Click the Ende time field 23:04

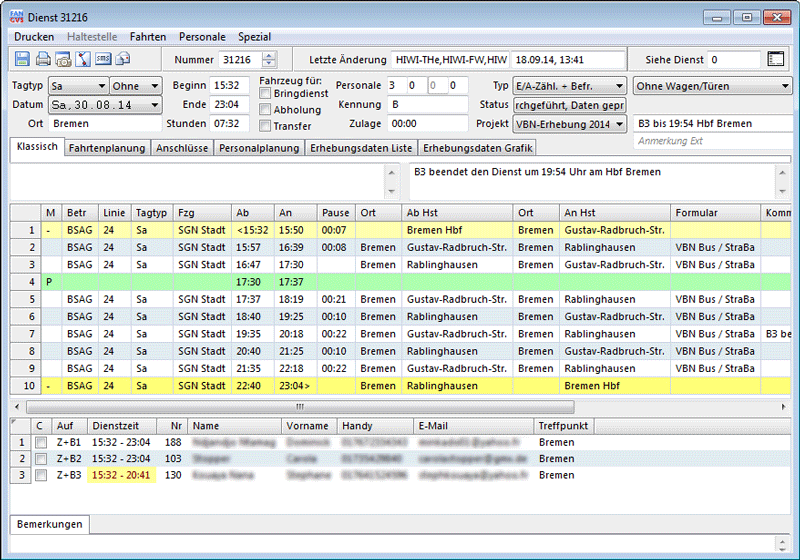click(229, 105)
